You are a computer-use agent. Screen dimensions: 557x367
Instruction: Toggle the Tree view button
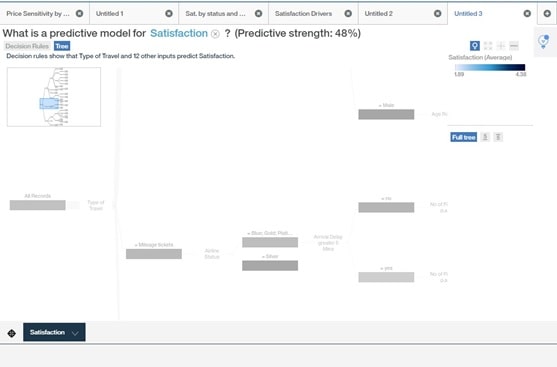point(62,46)
